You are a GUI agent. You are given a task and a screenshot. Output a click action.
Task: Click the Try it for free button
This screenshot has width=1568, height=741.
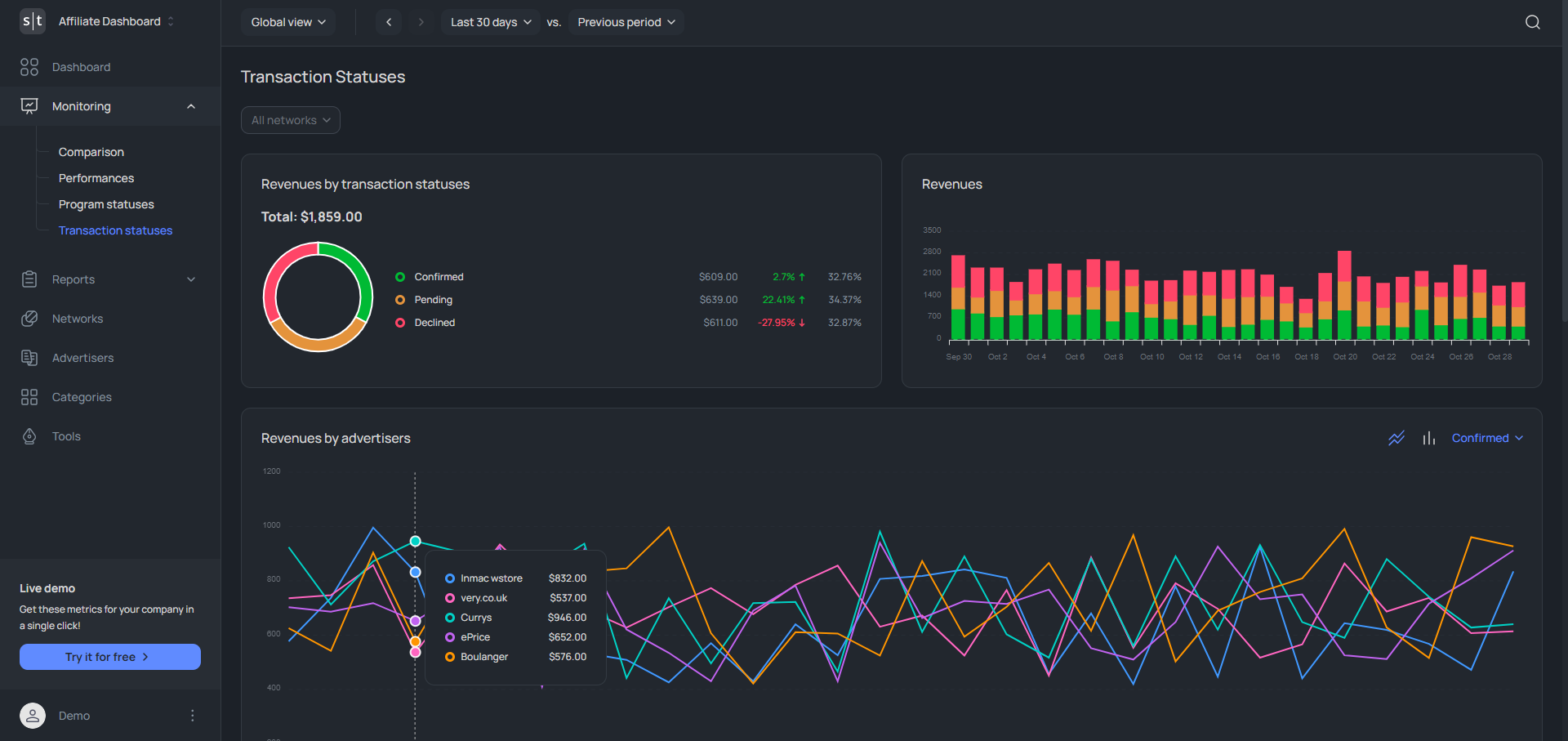point(110,657)
